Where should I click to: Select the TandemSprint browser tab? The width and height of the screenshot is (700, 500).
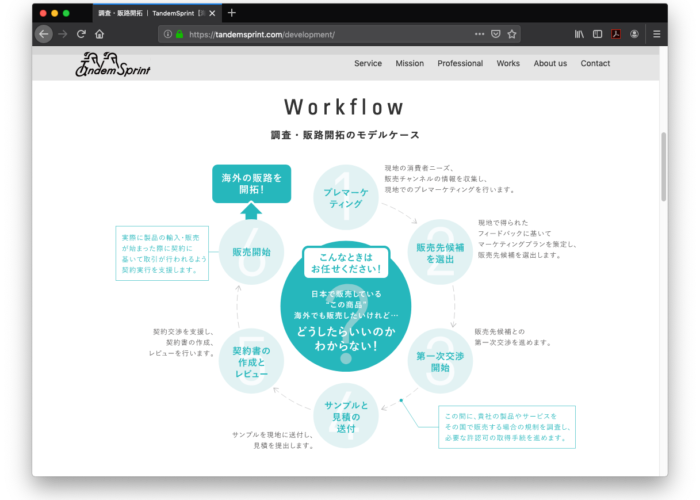tap(155, 13)
